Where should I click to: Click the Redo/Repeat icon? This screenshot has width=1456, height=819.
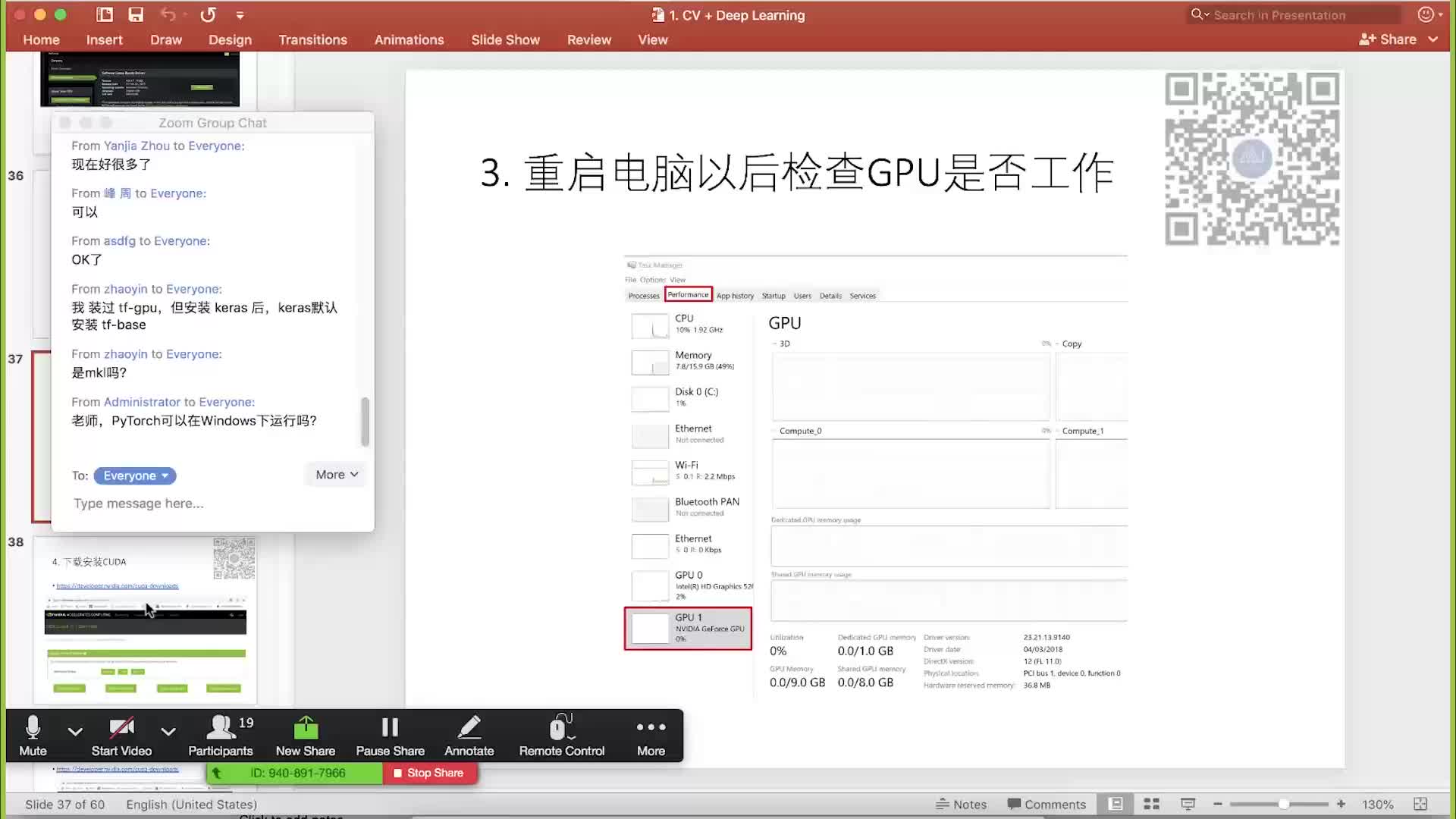click(x=208, y=14)
